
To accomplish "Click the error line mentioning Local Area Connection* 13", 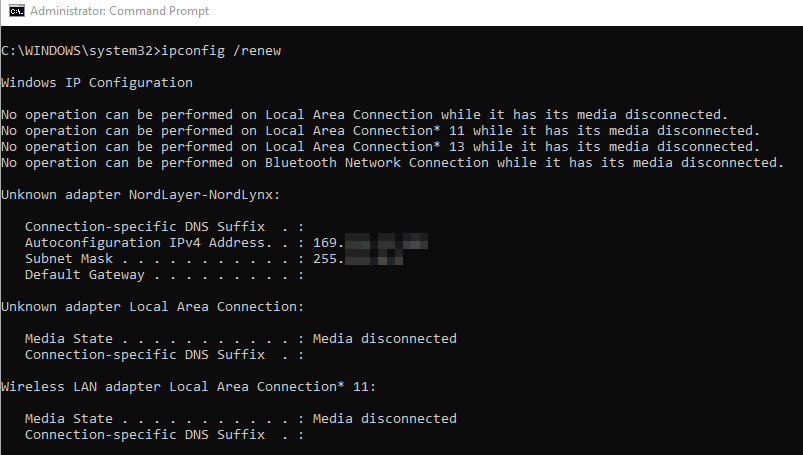I will (x=380, y=146).
